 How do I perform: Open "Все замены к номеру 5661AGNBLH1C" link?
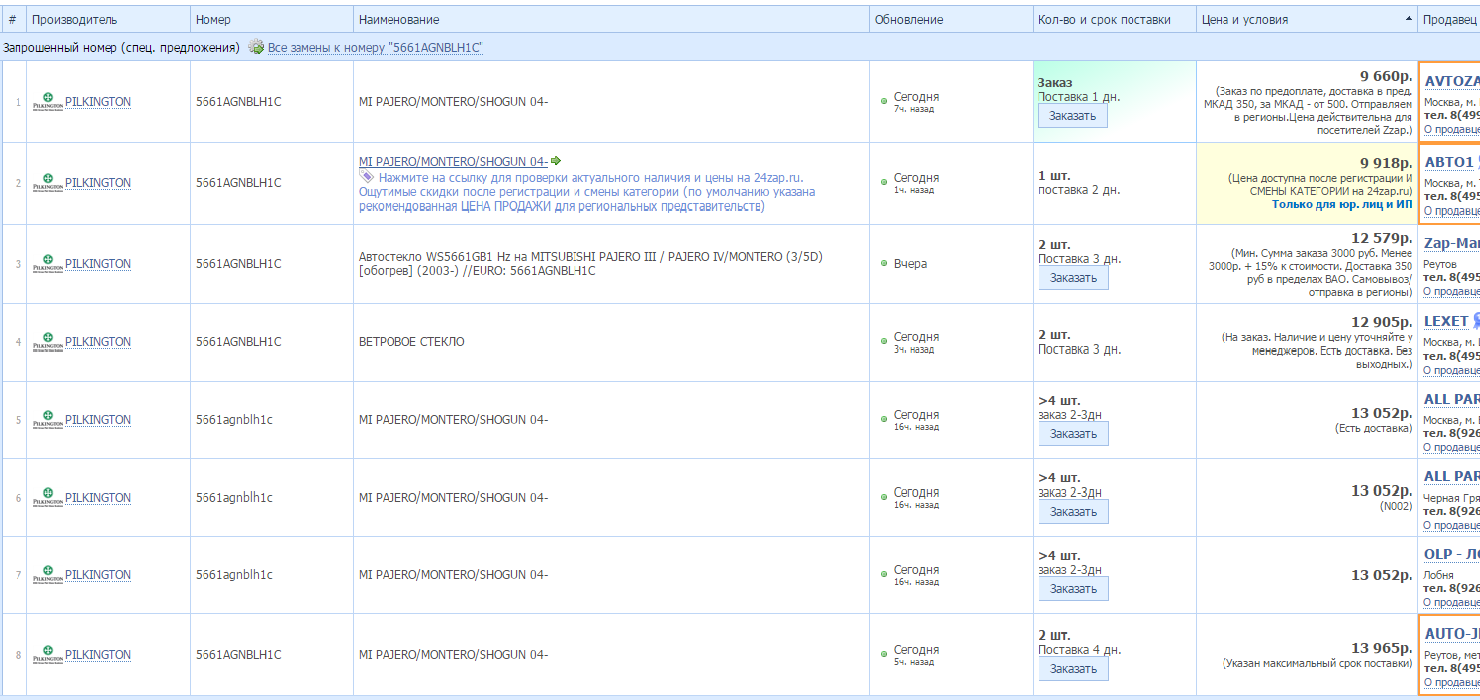[375, 48]
